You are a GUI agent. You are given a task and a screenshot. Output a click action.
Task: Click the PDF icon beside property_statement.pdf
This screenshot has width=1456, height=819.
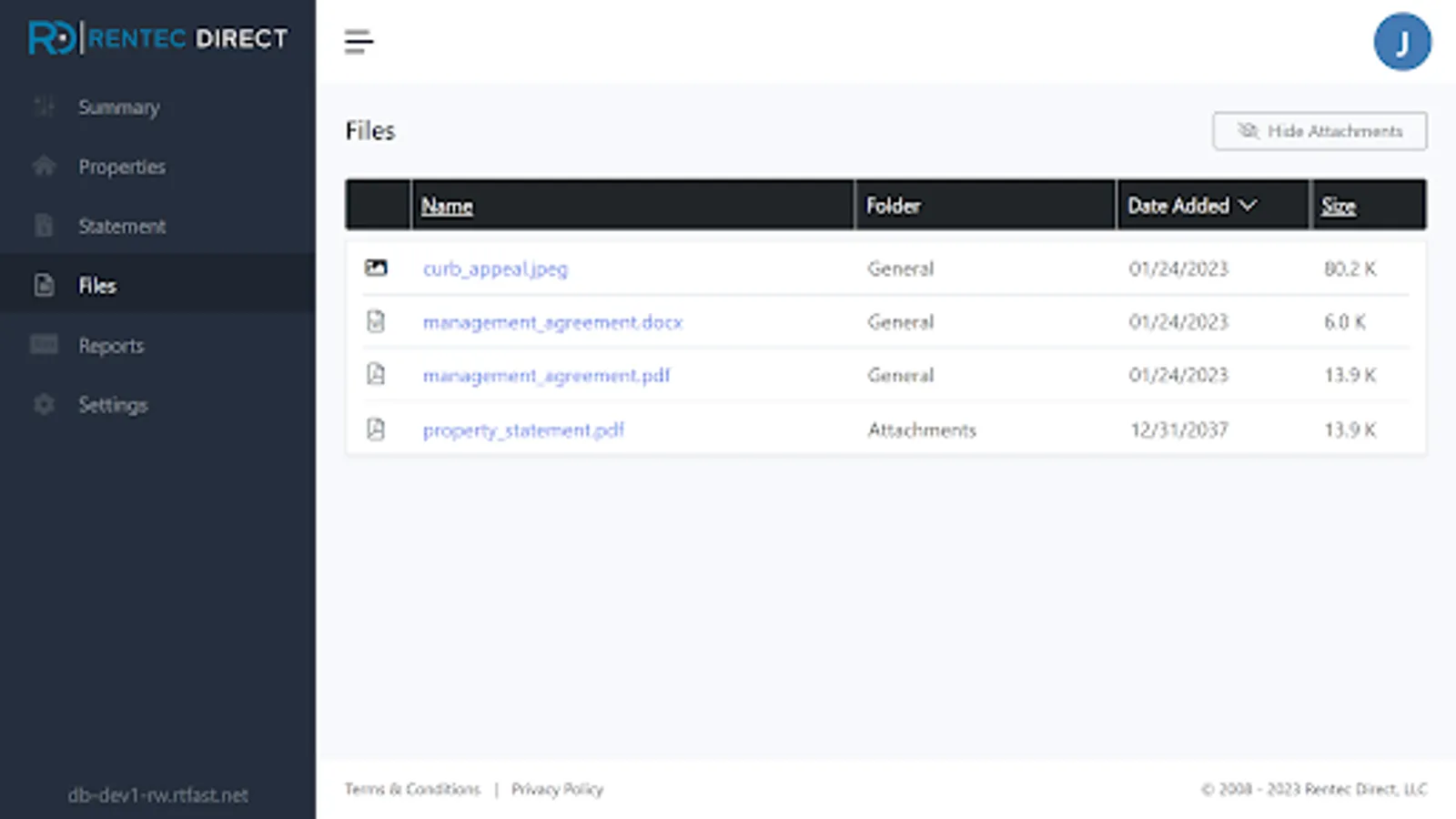tap(376, 429)
